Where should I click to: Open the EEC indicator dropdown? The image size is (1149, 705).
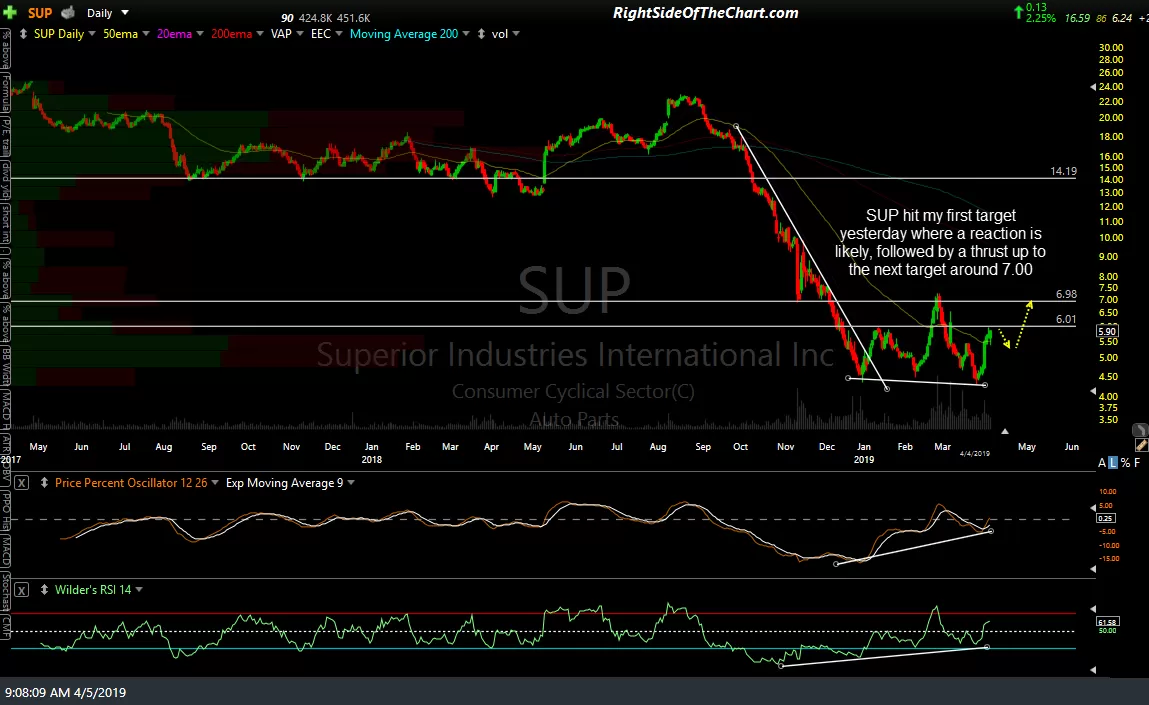tap(339, 34)
